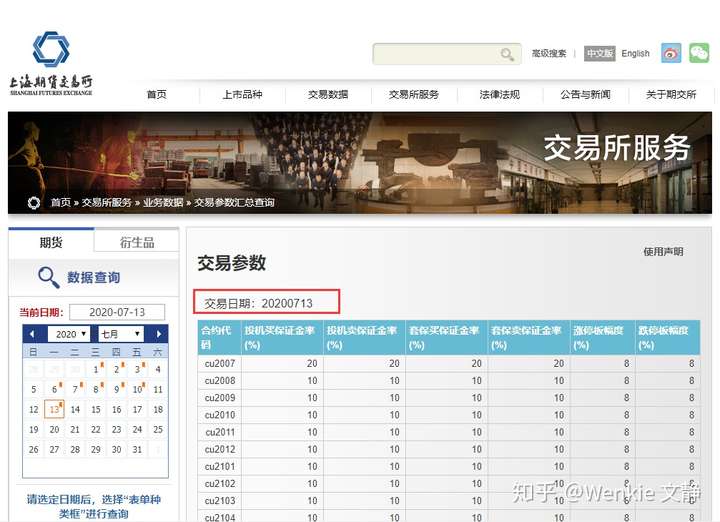Click the 当前日期 field showing 2020-07-13
Image resolution: width=720 pixels, height=522 pixels.
pyautogui.click(x=117, y=312)
